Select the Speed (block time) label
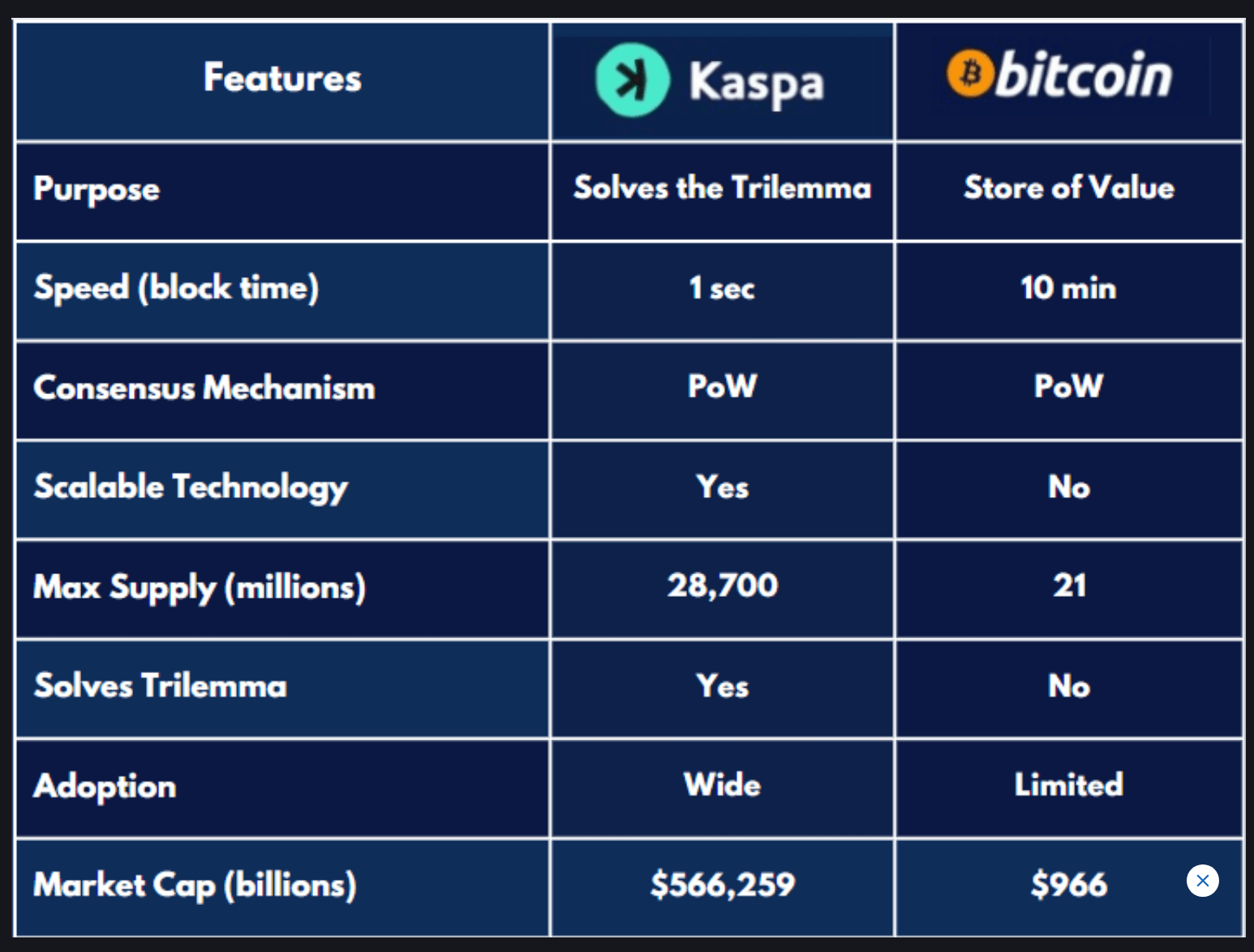 point(176,288)
